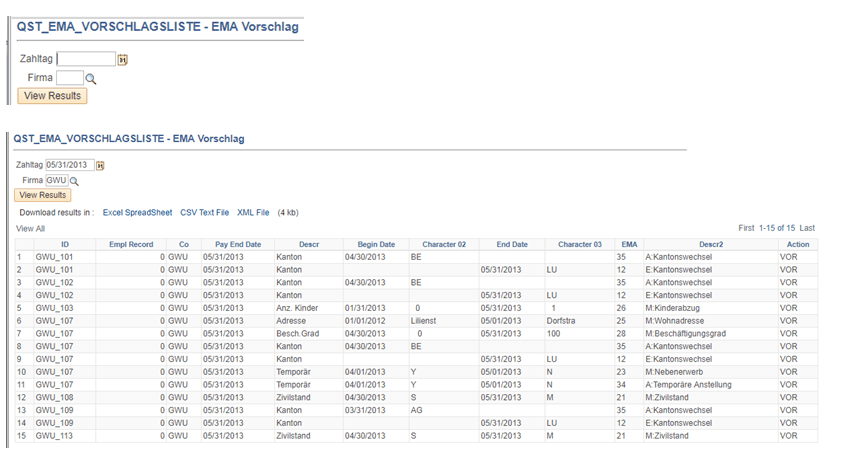
Task: Select GWU_103 ID in row 5
Action: pyautogui.click(x=54, y=308)
